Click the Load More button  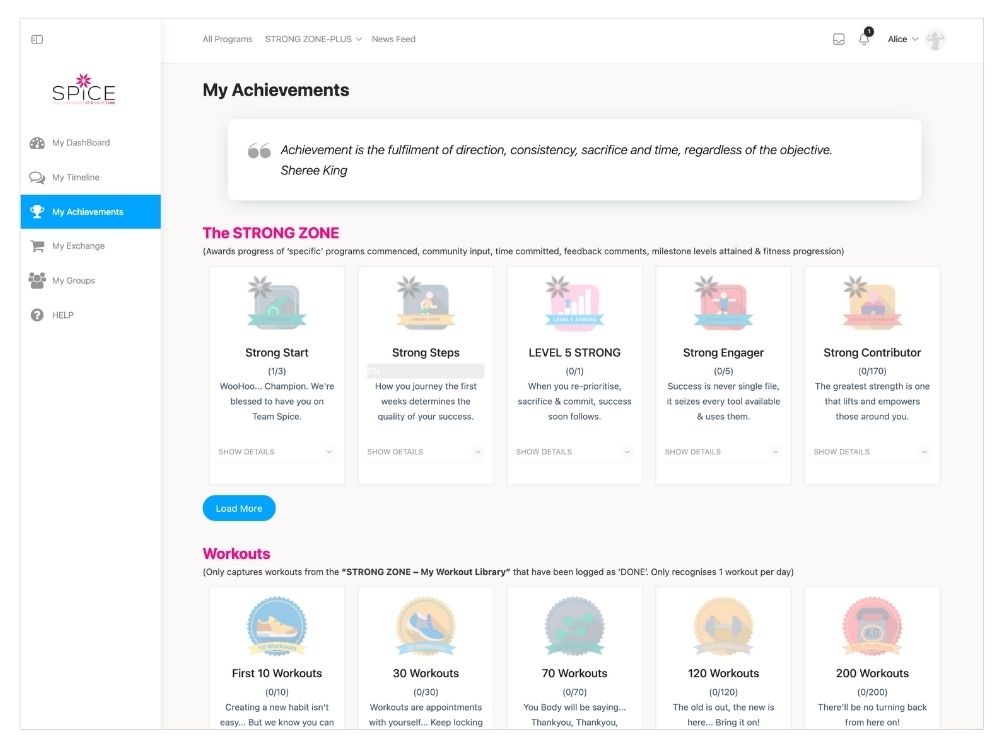[239, 508]
